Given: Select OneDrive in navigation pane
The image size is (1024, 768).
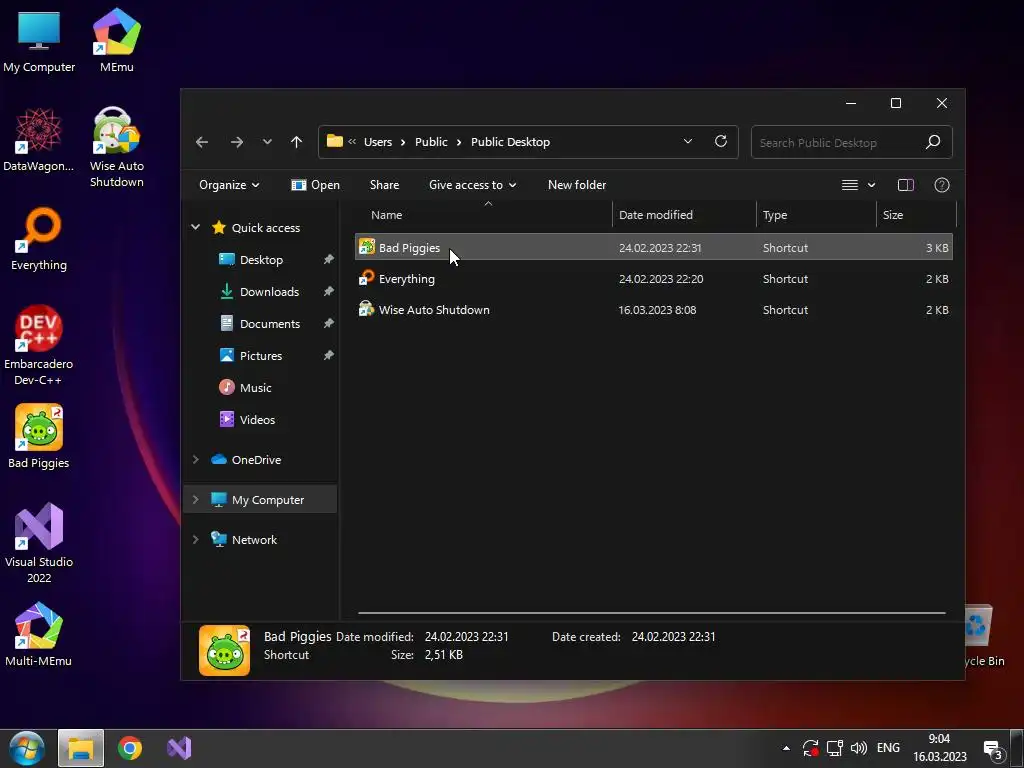Looking at the screenshot, I should pyautogui.click(x=256, y=460).
